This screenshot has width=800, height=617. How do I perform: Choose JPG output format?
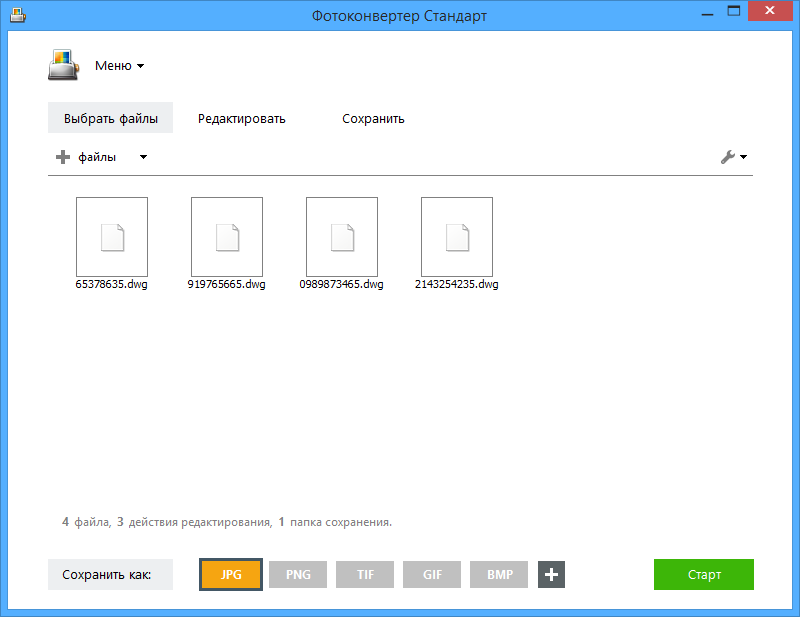(231, 575)
